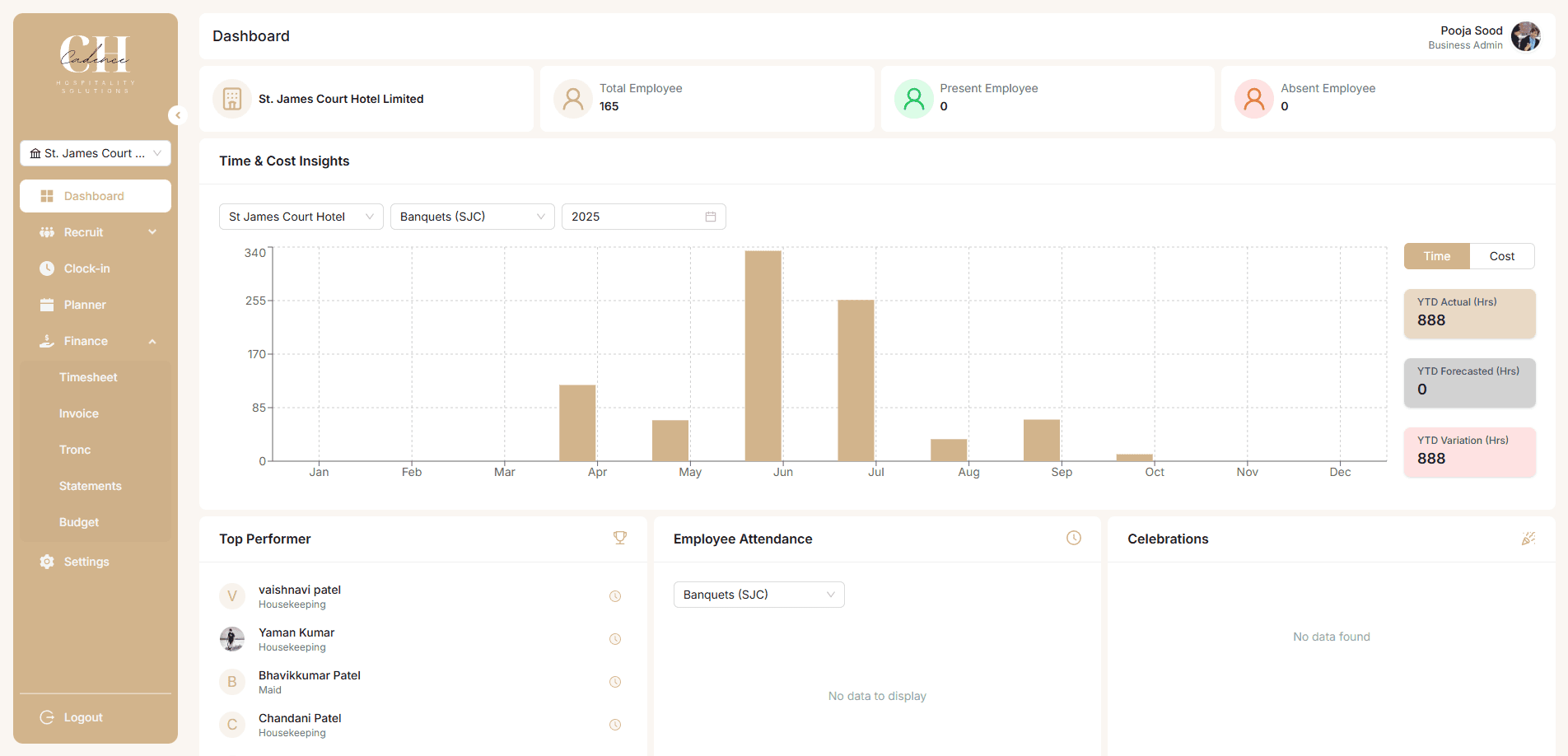Click the calendar icon in the 2025 year field

coord(711,217)
